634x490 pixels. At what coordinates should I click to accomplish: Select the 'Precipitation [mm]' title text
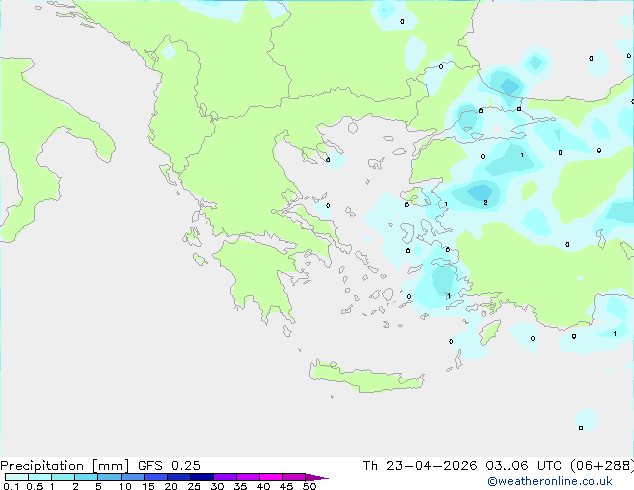pos(65,466)
